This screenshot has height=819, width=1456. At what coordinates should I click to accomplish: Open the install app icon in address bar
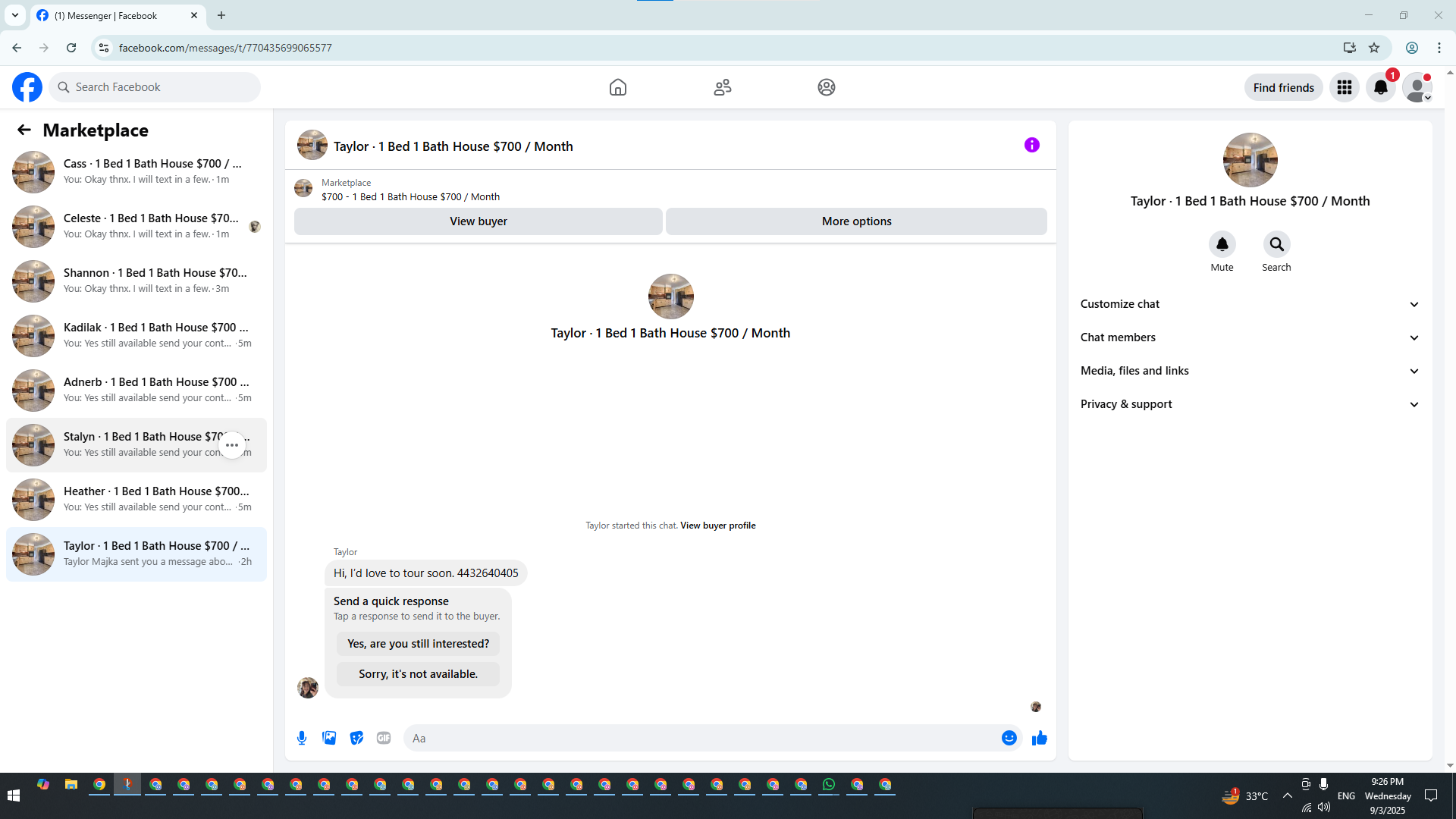(1350, 48)
